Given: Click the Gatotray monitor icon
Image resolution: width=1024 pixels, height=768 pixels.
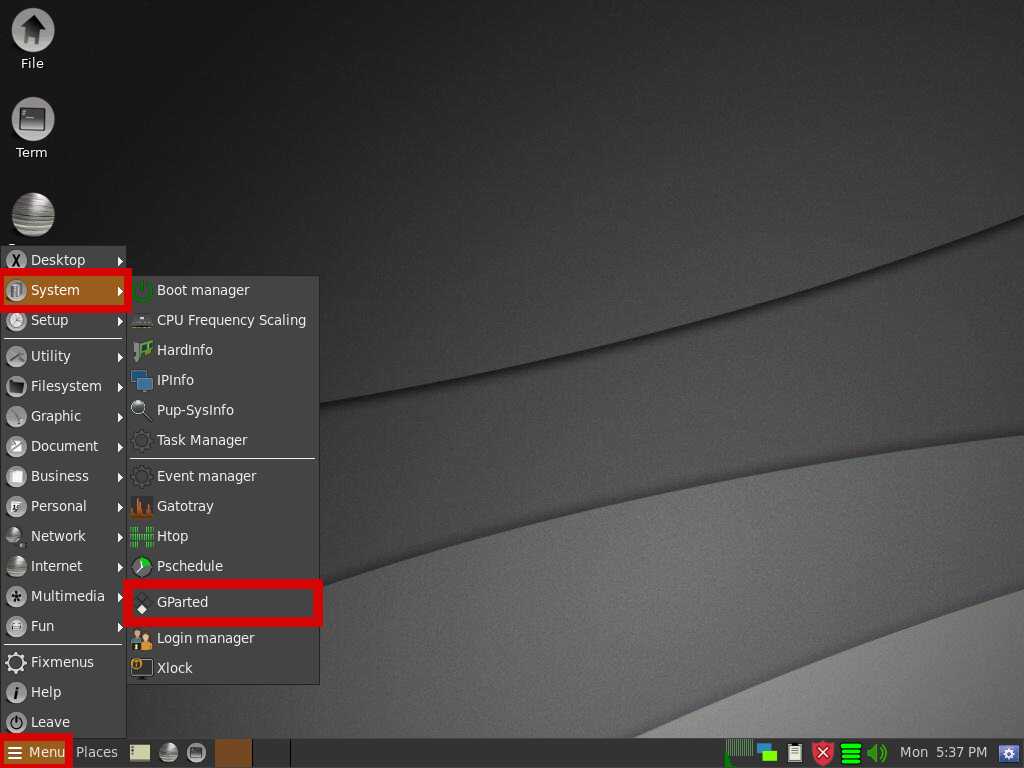Looking at the screenshot, I should (x=142, y=506).
